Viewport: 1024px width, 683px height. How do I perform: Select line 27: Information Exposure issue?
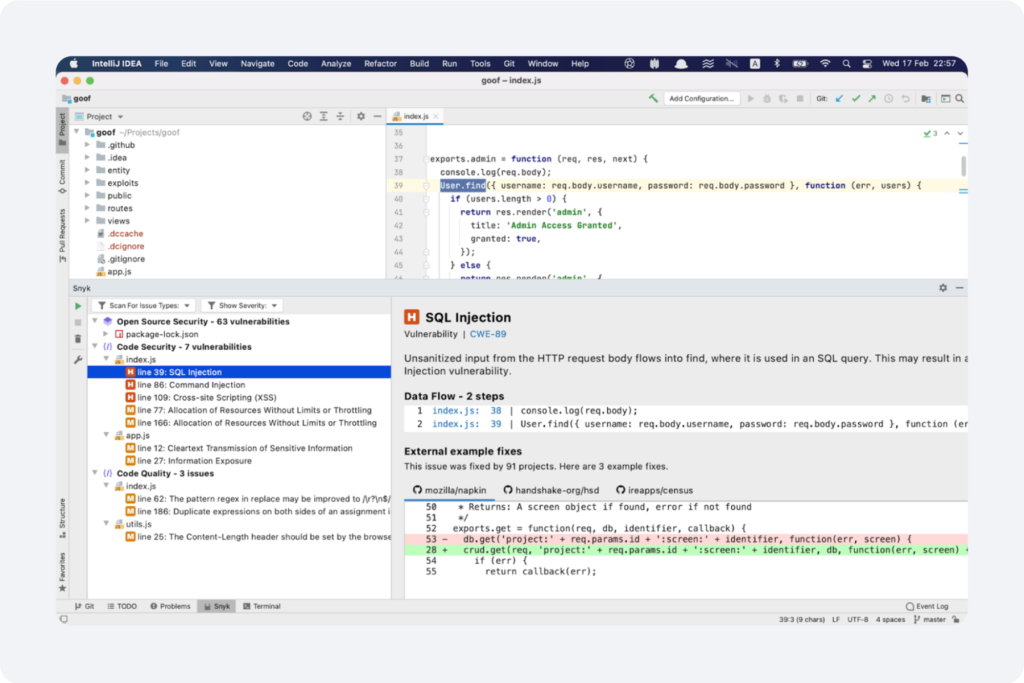194,461
